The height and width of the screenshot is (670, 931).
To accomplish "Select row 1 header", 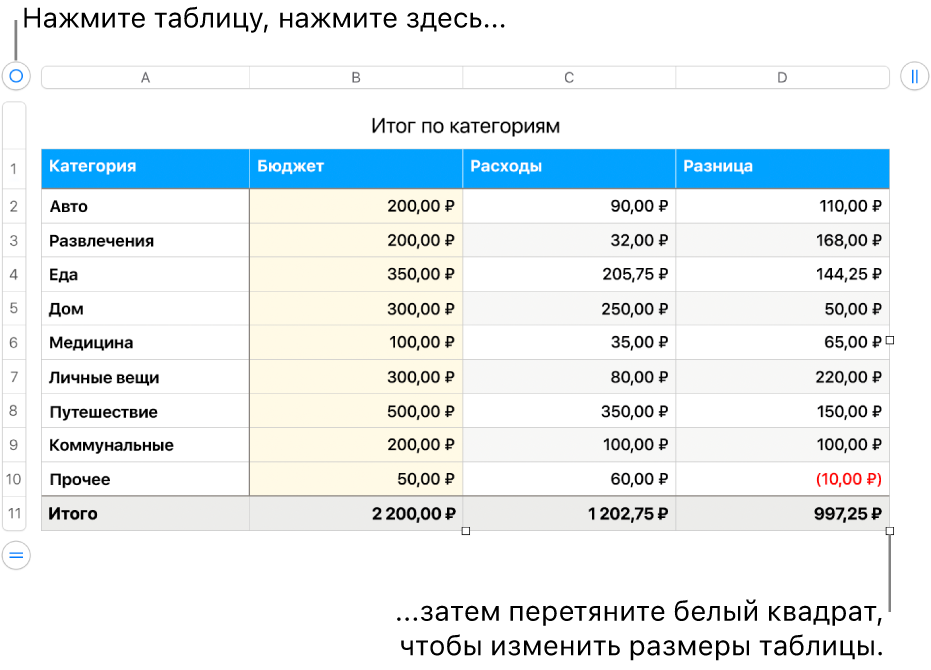I will tap(14, 169).
